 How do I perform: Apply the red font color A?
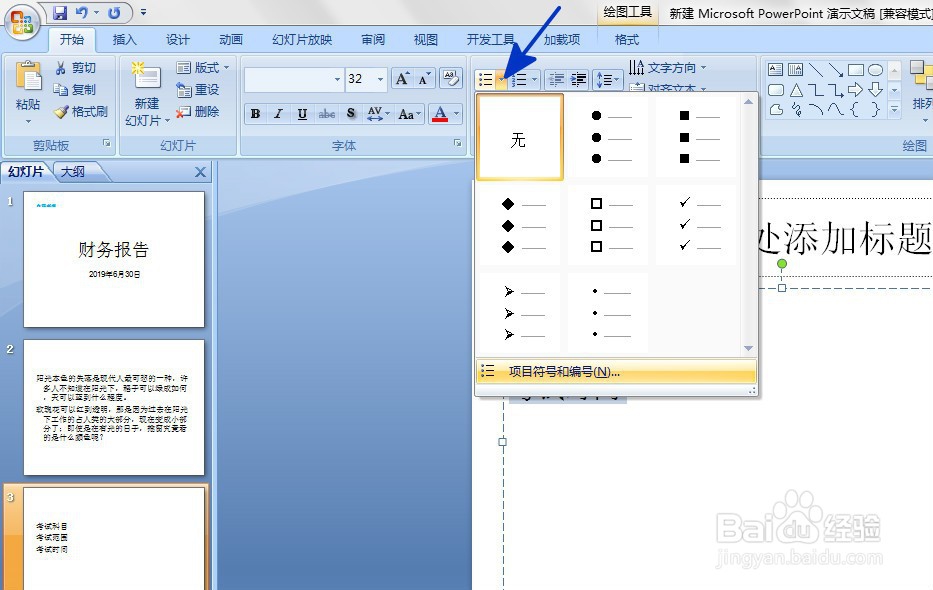[440, 114]
